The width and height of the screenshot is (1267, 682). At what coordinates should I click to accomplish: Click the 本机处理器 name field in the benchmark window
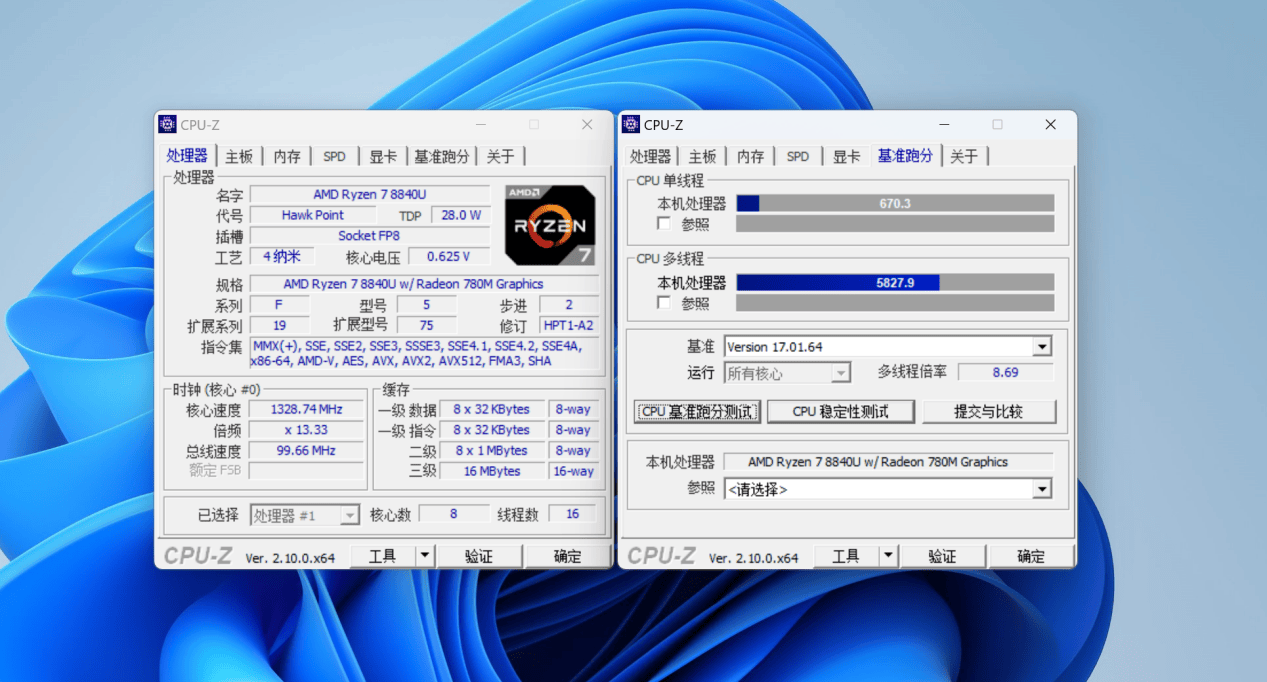888,462
